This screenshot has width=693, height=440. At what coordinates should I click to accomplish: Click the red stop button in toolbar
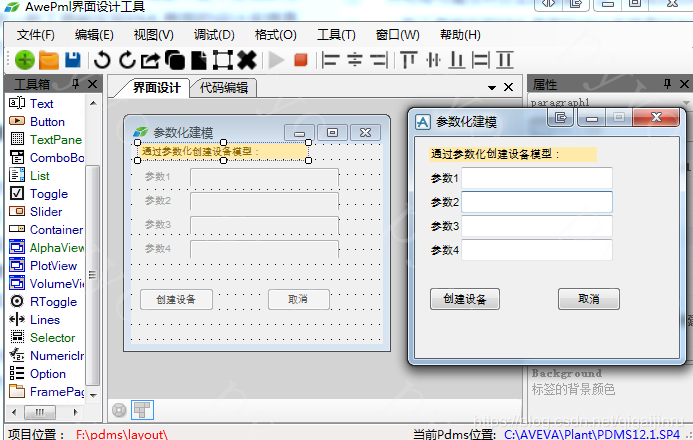(x=300, y=60)
